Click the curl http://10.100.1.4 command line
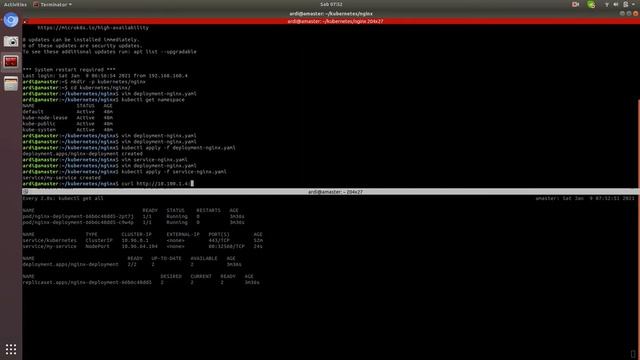Screen dimensions: 640x360 point(108,184)
